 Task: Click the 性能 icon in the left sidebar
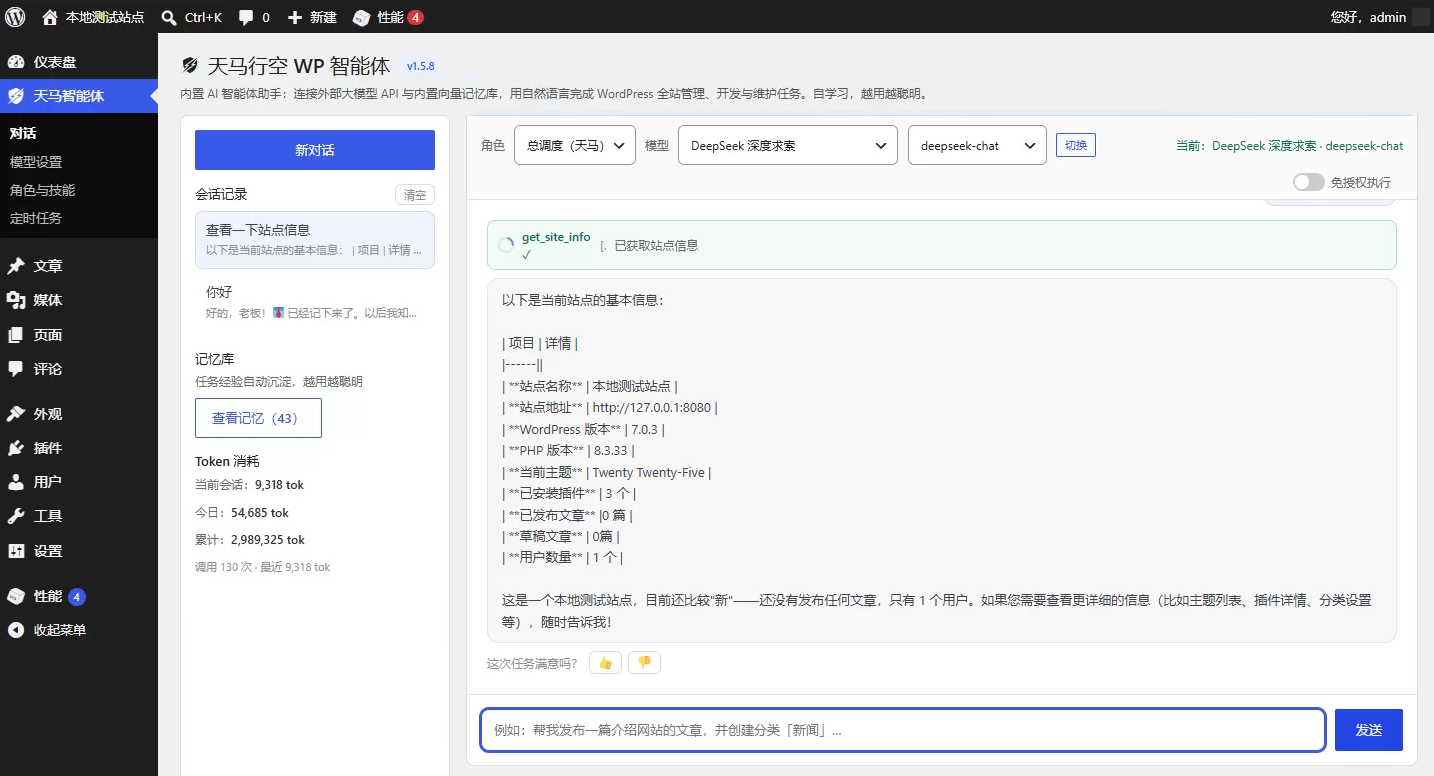(16, 596)
